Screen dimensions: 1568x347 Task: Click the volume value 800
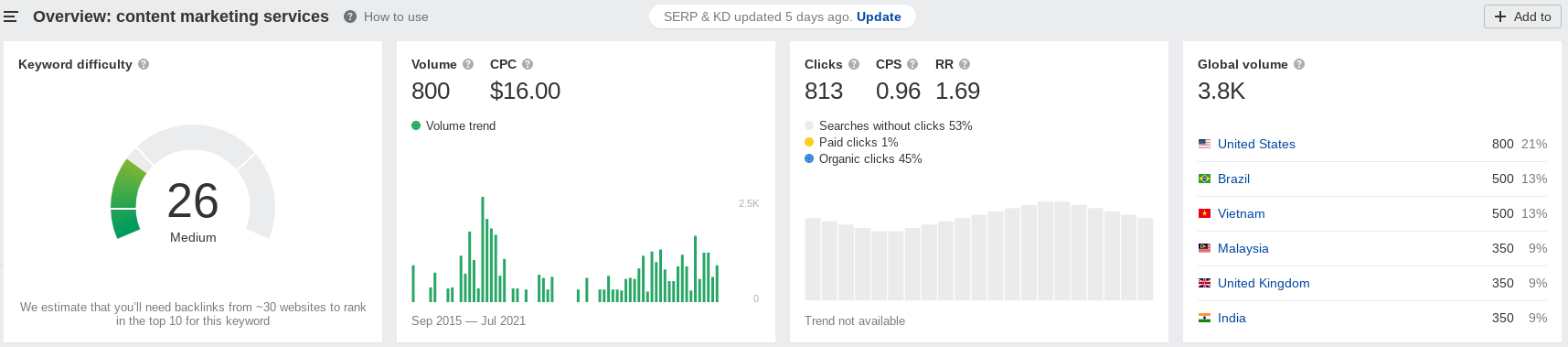pos(431,91)
